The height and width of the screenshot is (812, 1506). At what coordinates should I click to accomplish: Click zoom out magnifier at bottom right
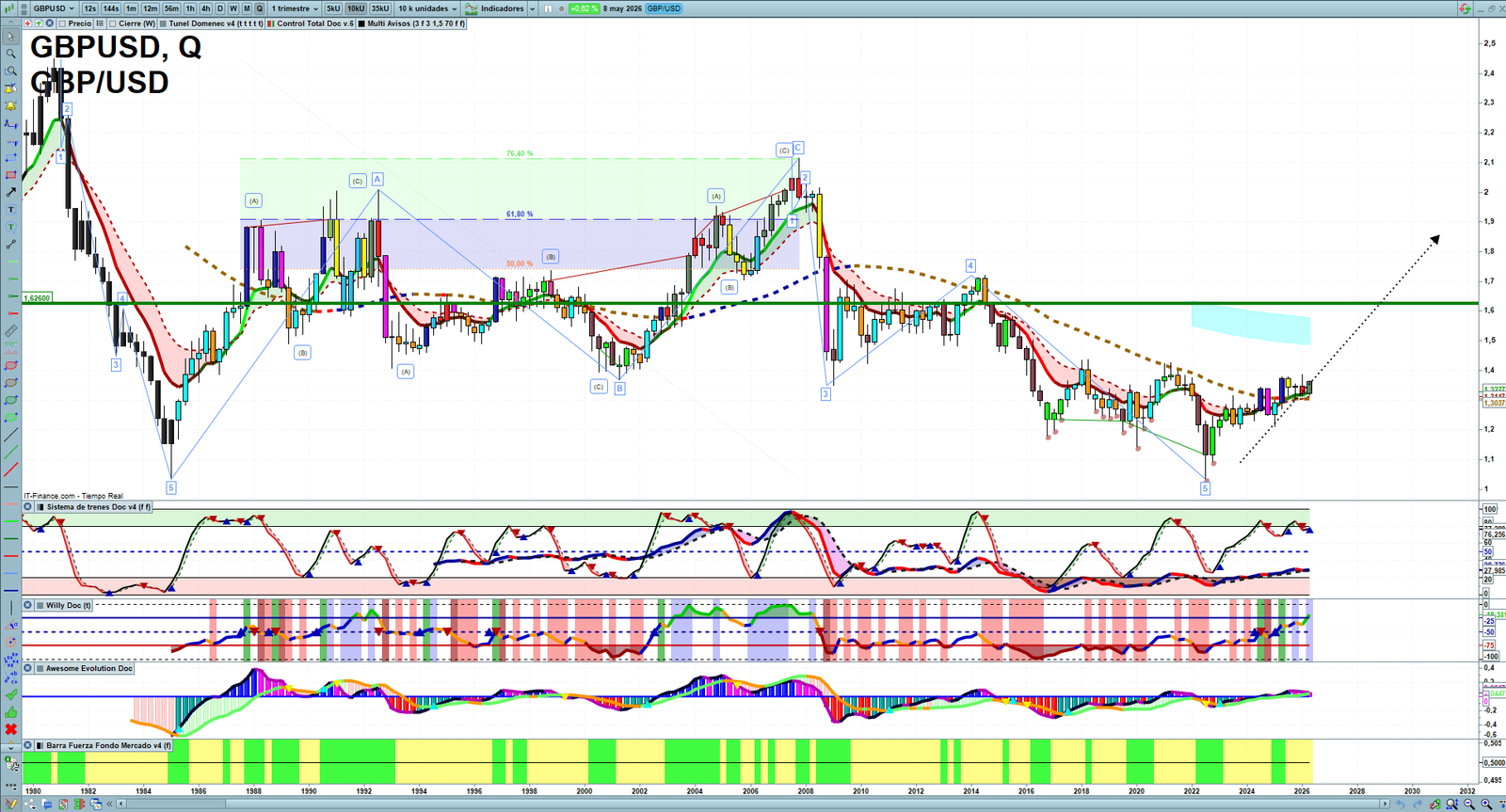tap(1469, 804)
